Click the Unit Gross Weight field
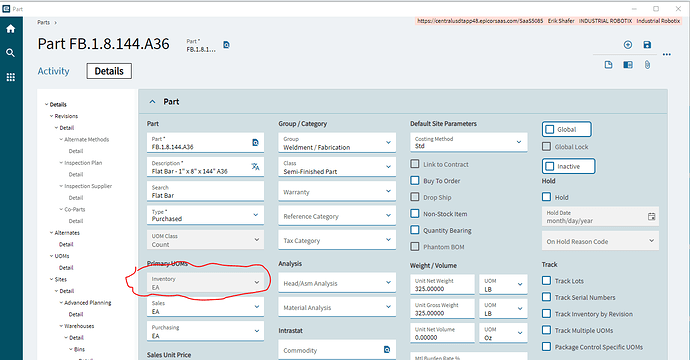This screenshot has width=690, height=360. pyautogui.click(x=442, y=309)
